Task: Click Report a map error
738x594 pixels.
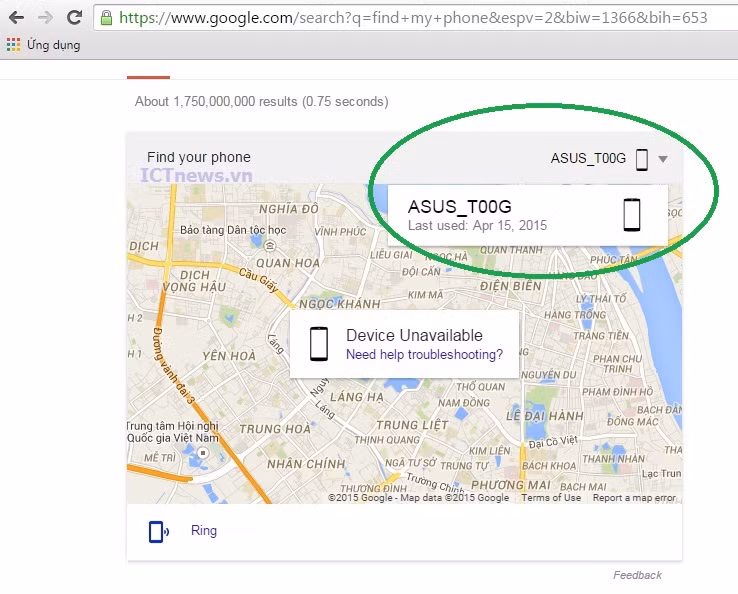Action: click(x=636, y=498)
